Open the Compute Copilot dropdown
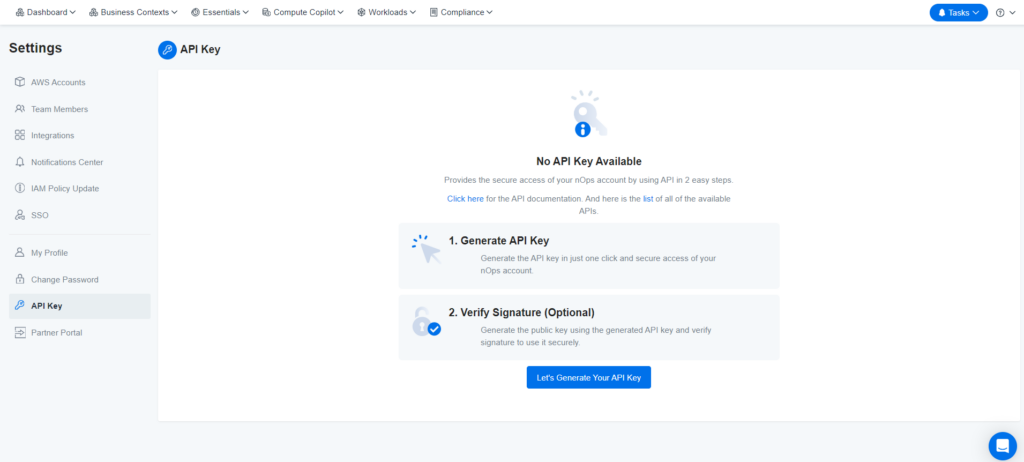The height and width of the screenshot is (462, 1024). [302, 12]
